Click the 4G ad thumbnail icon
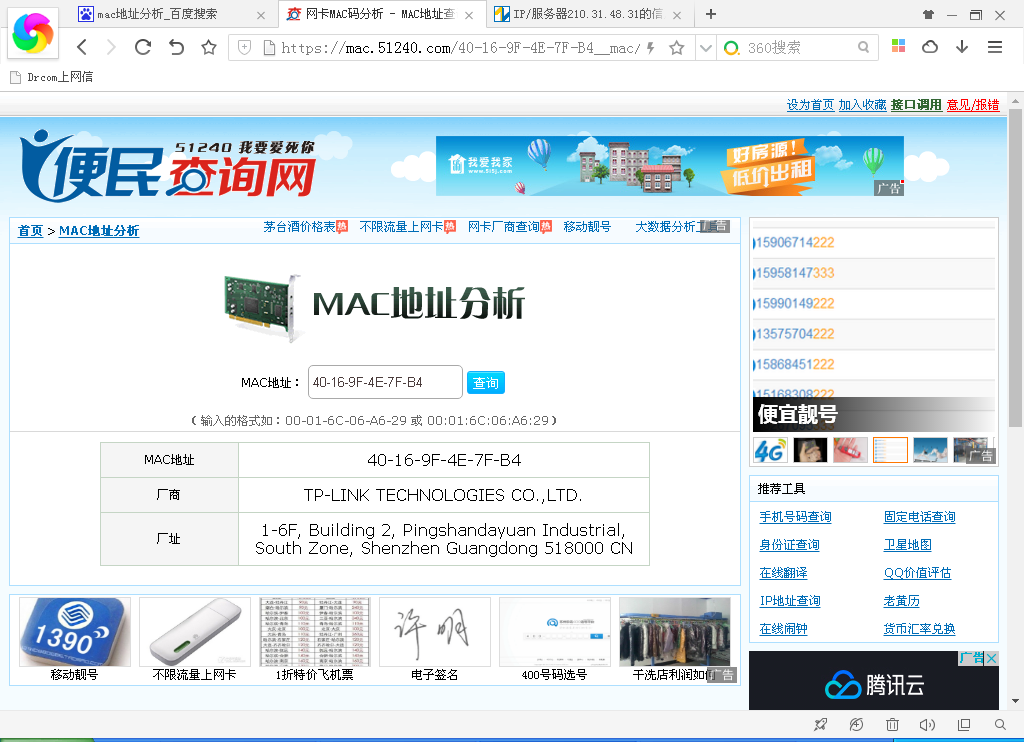The image size is (1024, 742). click(771, 450)
